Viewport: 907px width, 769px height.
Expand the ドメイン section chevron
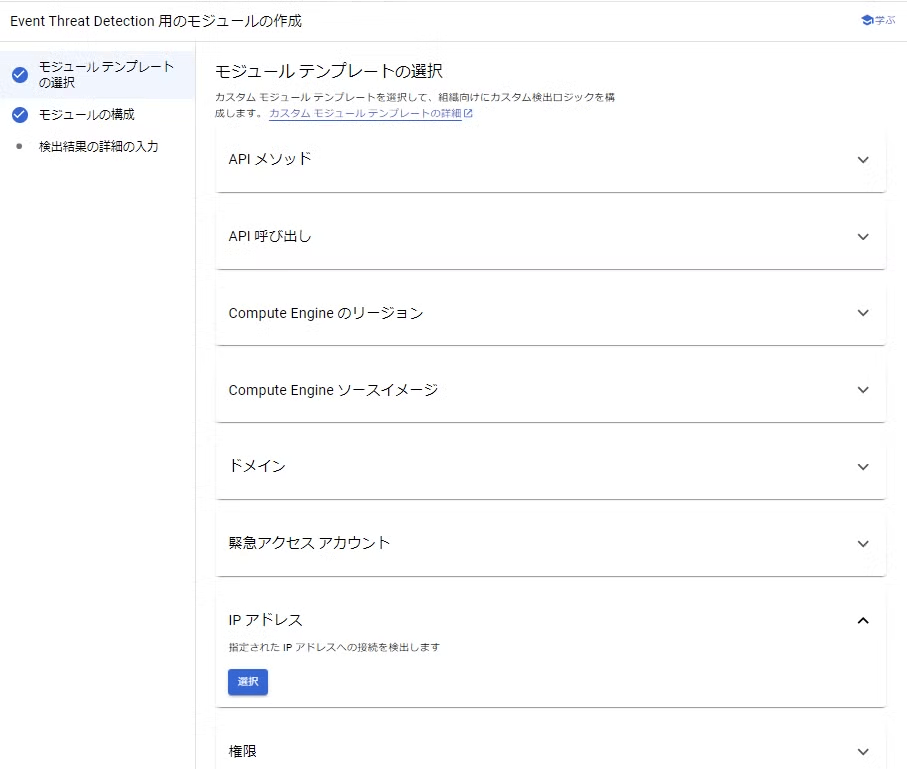pos(863,467)
